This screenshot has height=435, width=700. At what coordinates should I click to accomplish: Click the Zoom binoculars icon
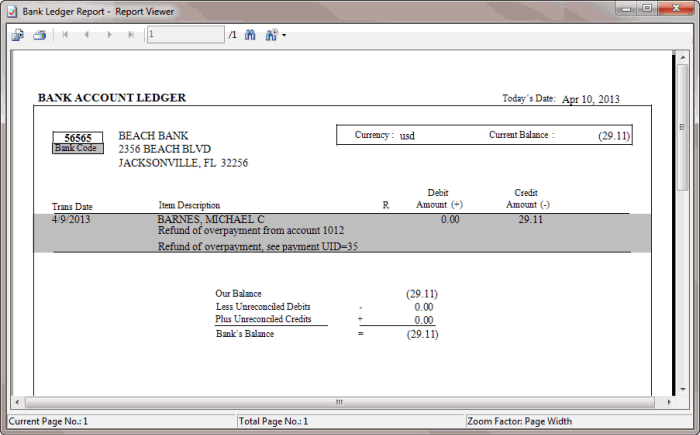[x=271, y=35]
